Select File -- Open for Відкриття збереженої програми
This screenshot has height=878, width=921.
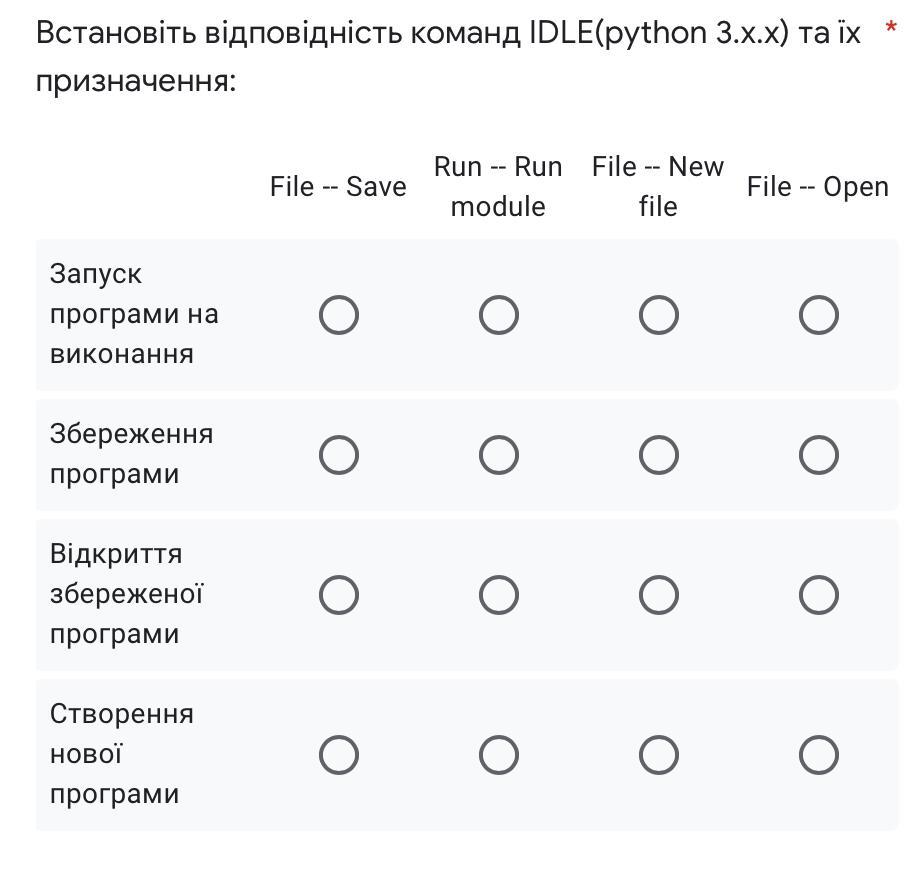pyautogui.click(x=818, y=596)
